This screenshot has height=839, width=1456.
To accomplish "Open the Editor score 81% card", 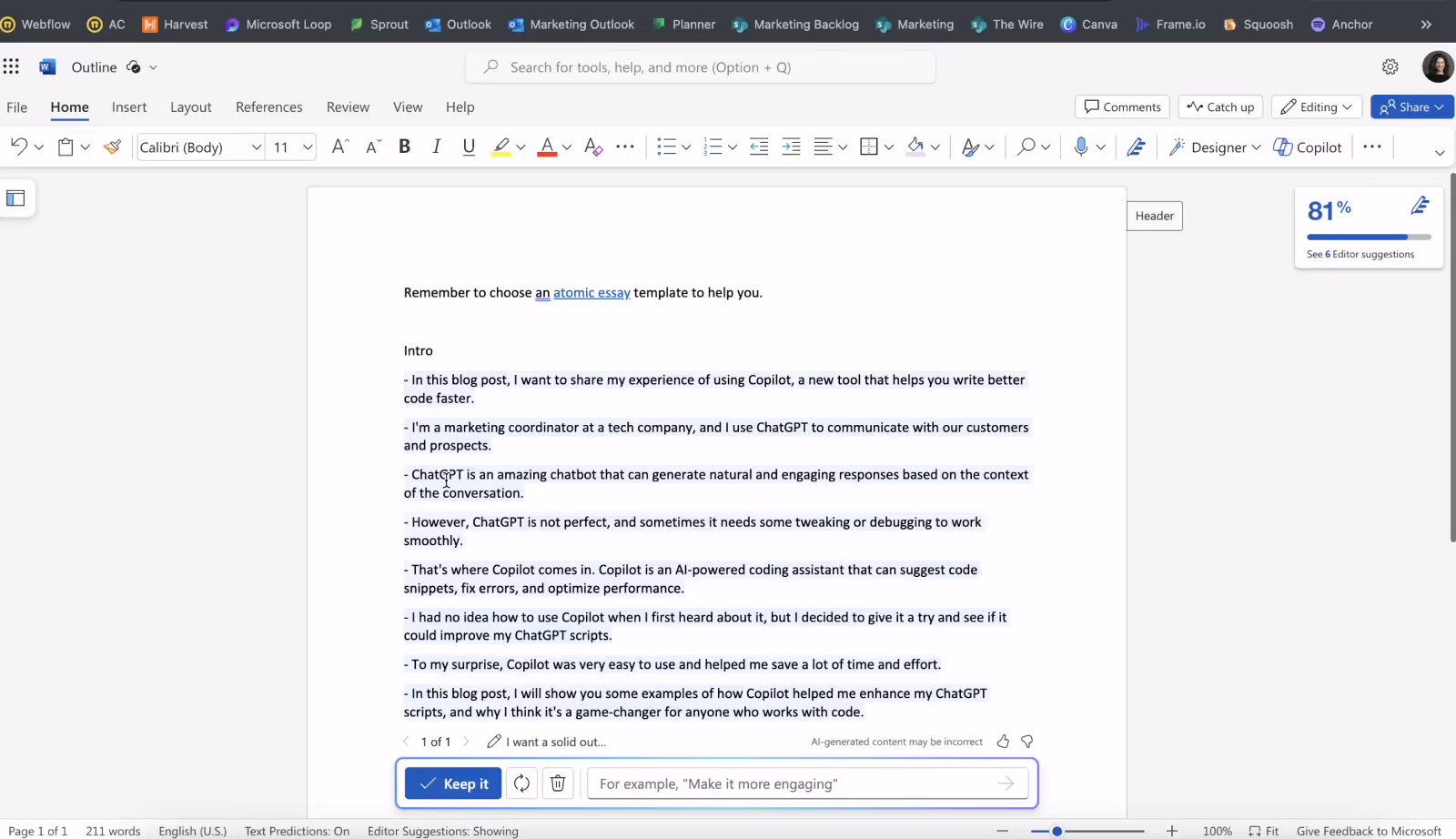I will pos(1369,227).
